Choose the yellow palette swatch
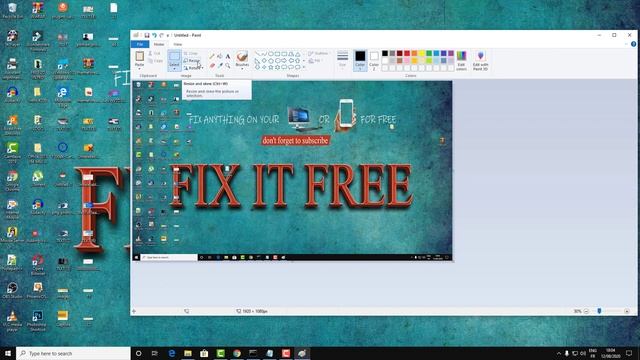 tap(422, 53)
